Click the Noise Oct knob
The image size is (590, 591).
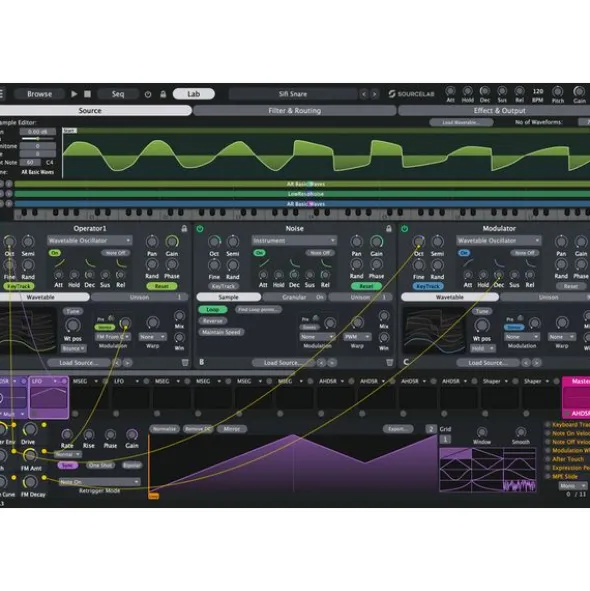pos(214,242)
